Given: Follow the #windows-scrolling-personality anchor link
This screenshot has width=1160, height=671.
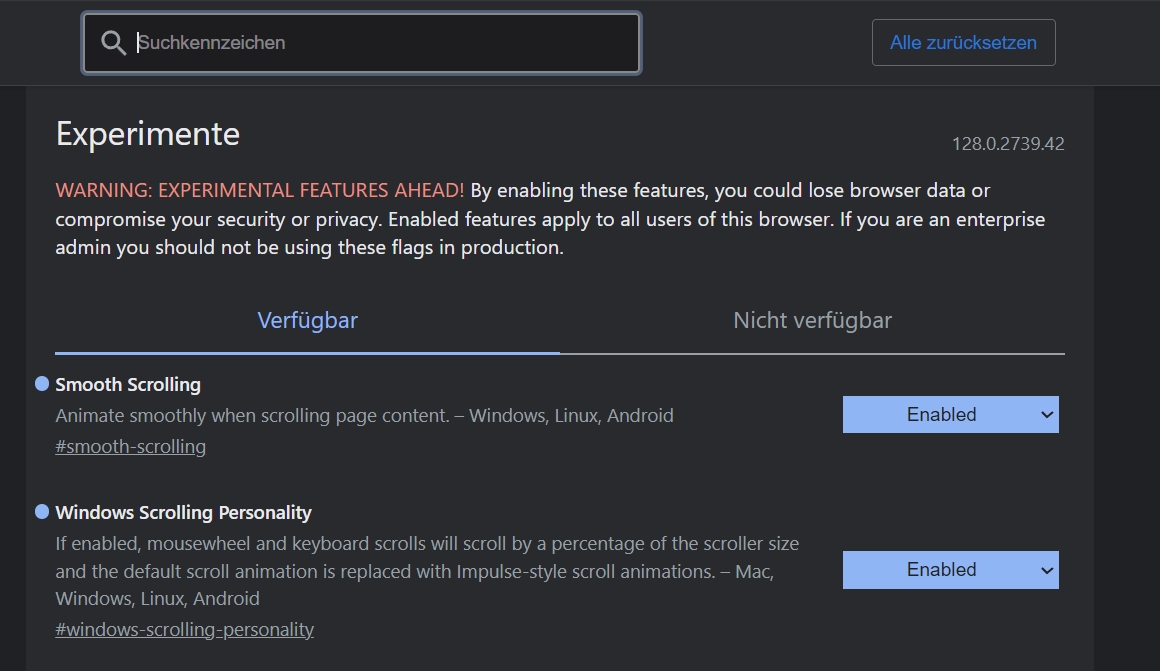Looking at the screenshot, I should coord(184,630).
